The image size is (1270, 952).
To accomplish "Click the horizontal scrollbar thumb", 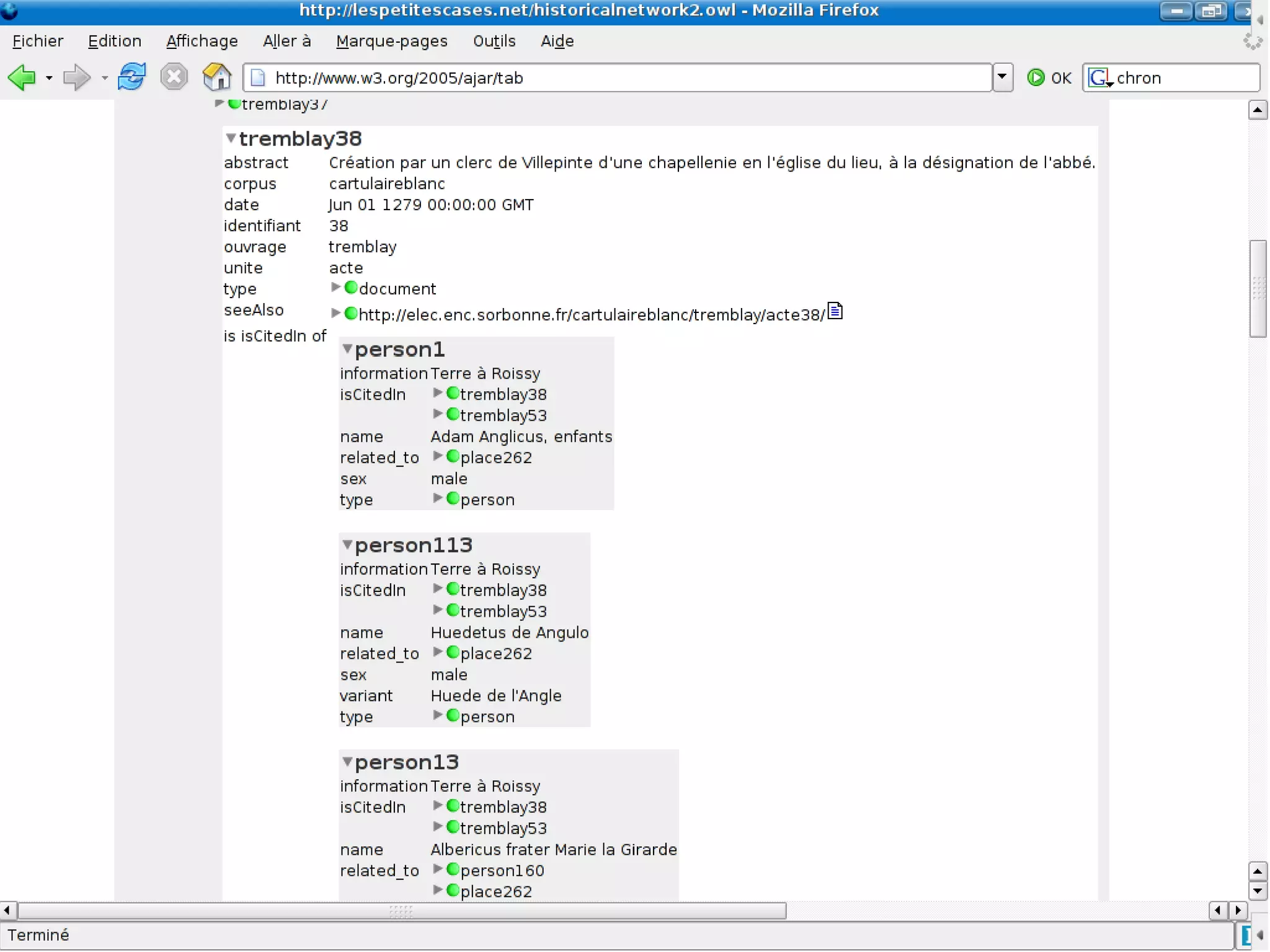I will click(x=401, y=910).
